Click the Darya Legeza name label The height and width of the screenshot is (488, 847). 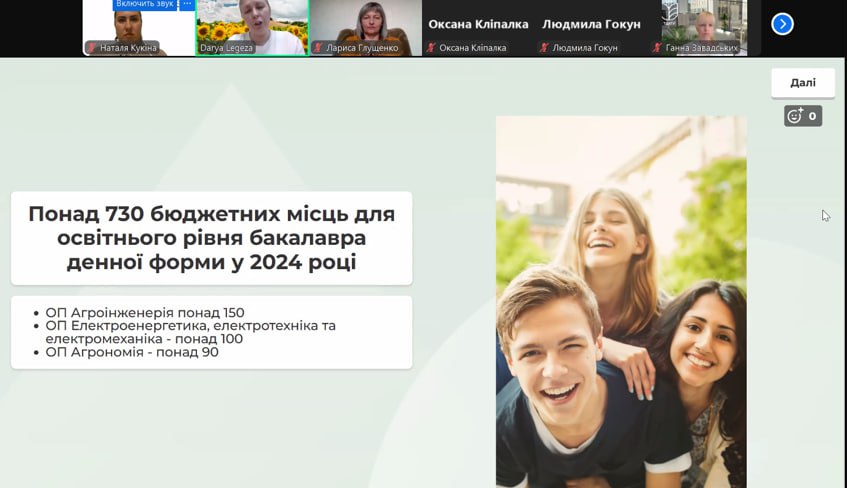pos(226,48)
